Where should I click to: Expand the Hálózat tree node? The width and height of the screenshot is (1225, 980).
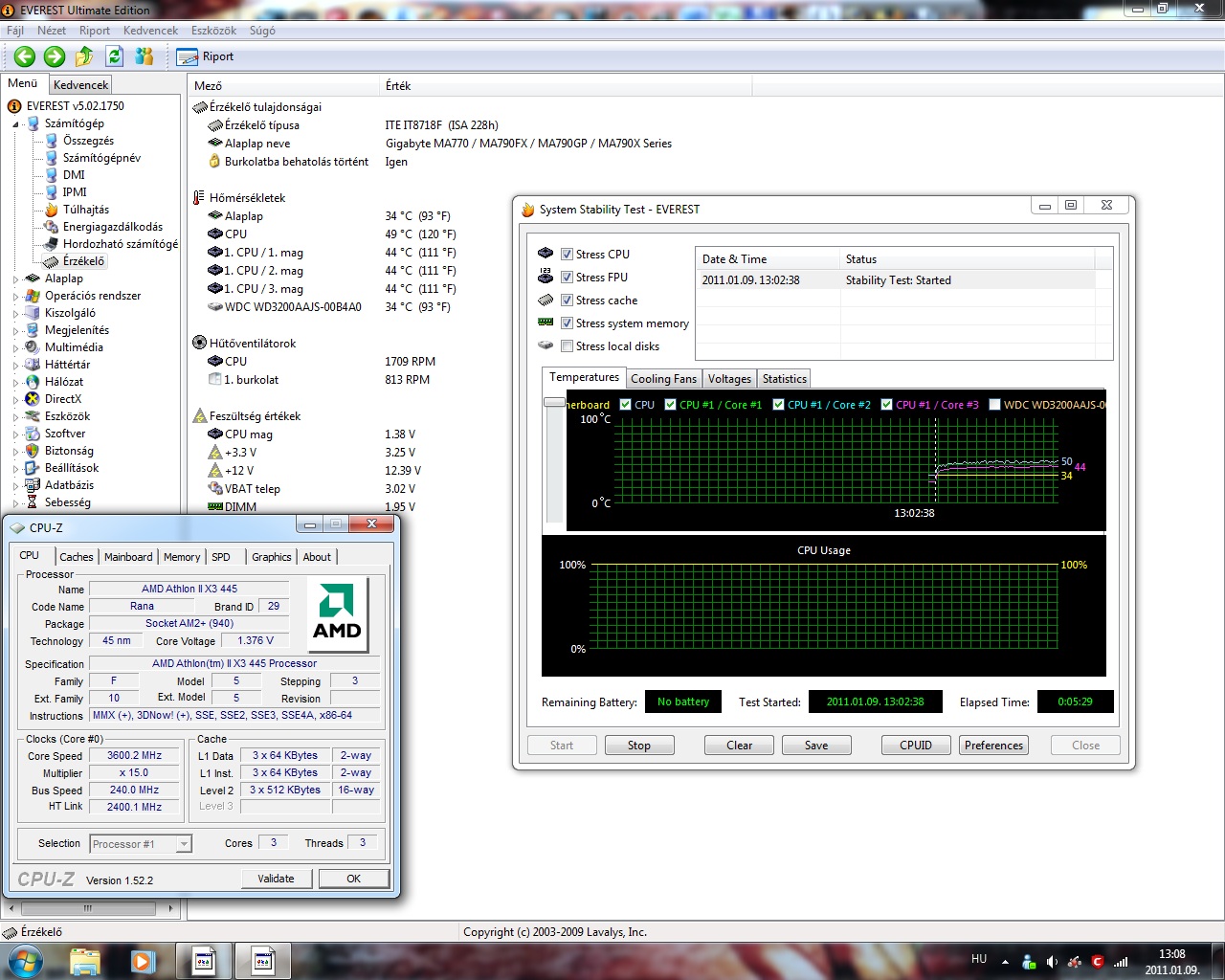click(x=16, y=382)
